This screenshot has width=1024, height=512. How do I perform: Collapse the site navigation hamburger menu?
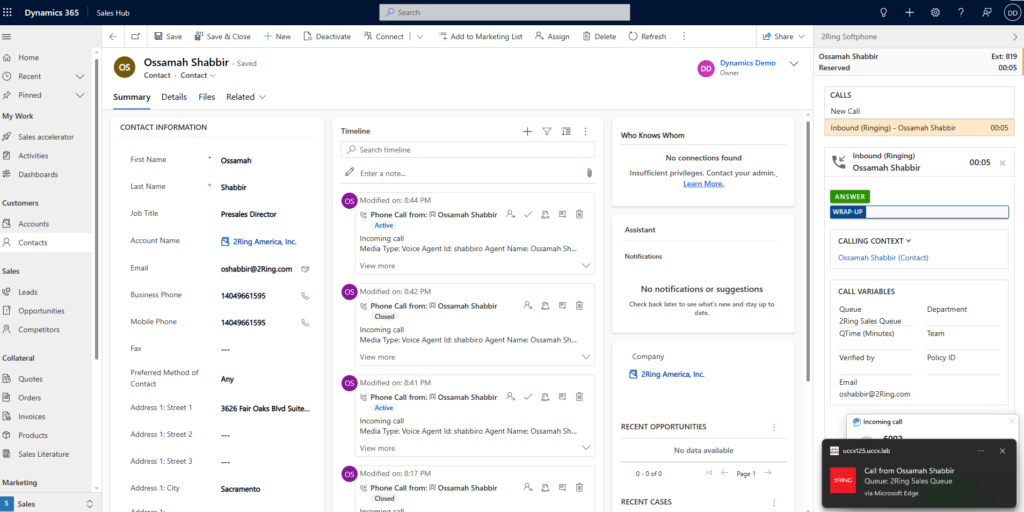pos(8,36)
